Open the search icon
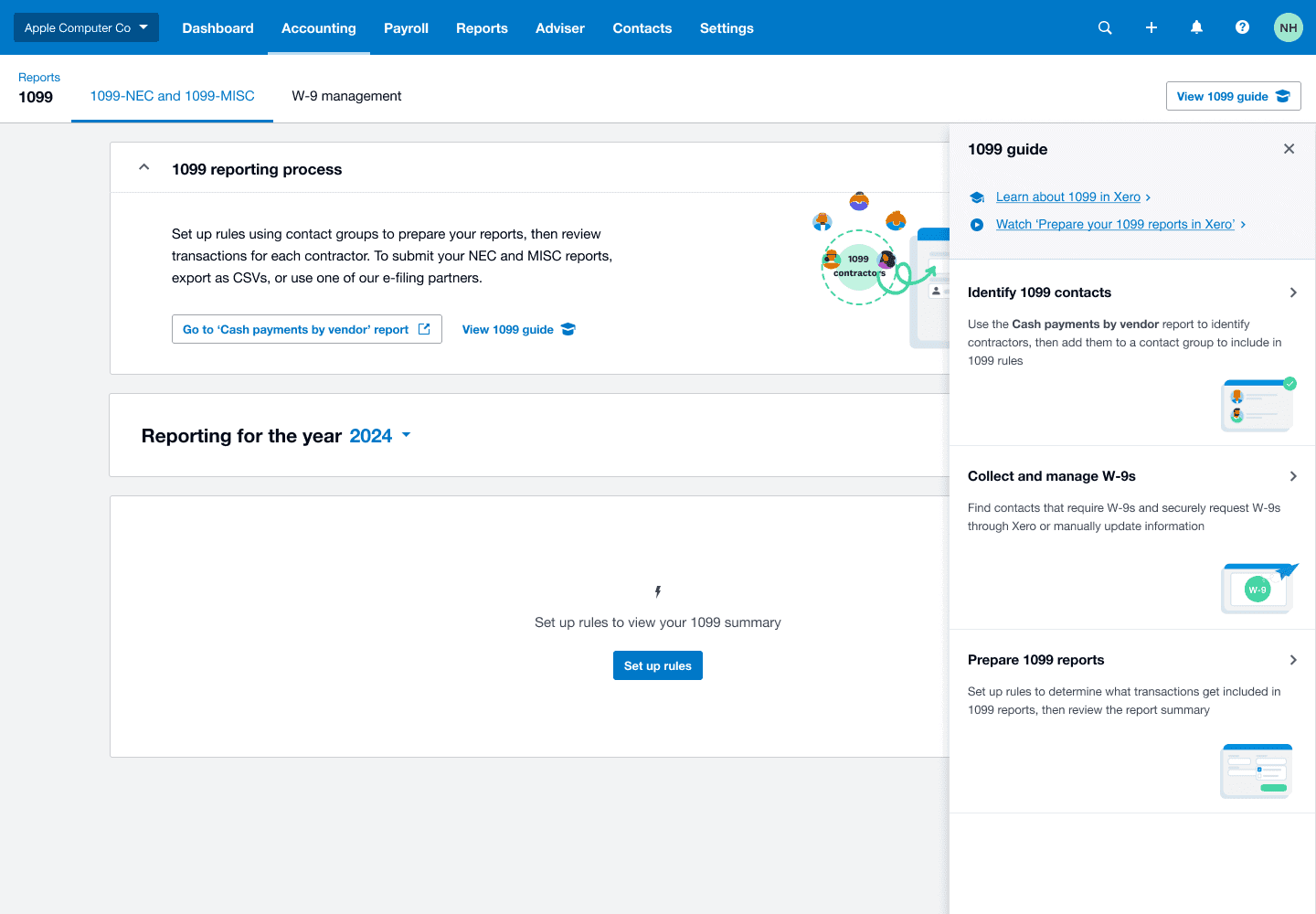This screenshot has height=914, width=1316. point(1105,27)
